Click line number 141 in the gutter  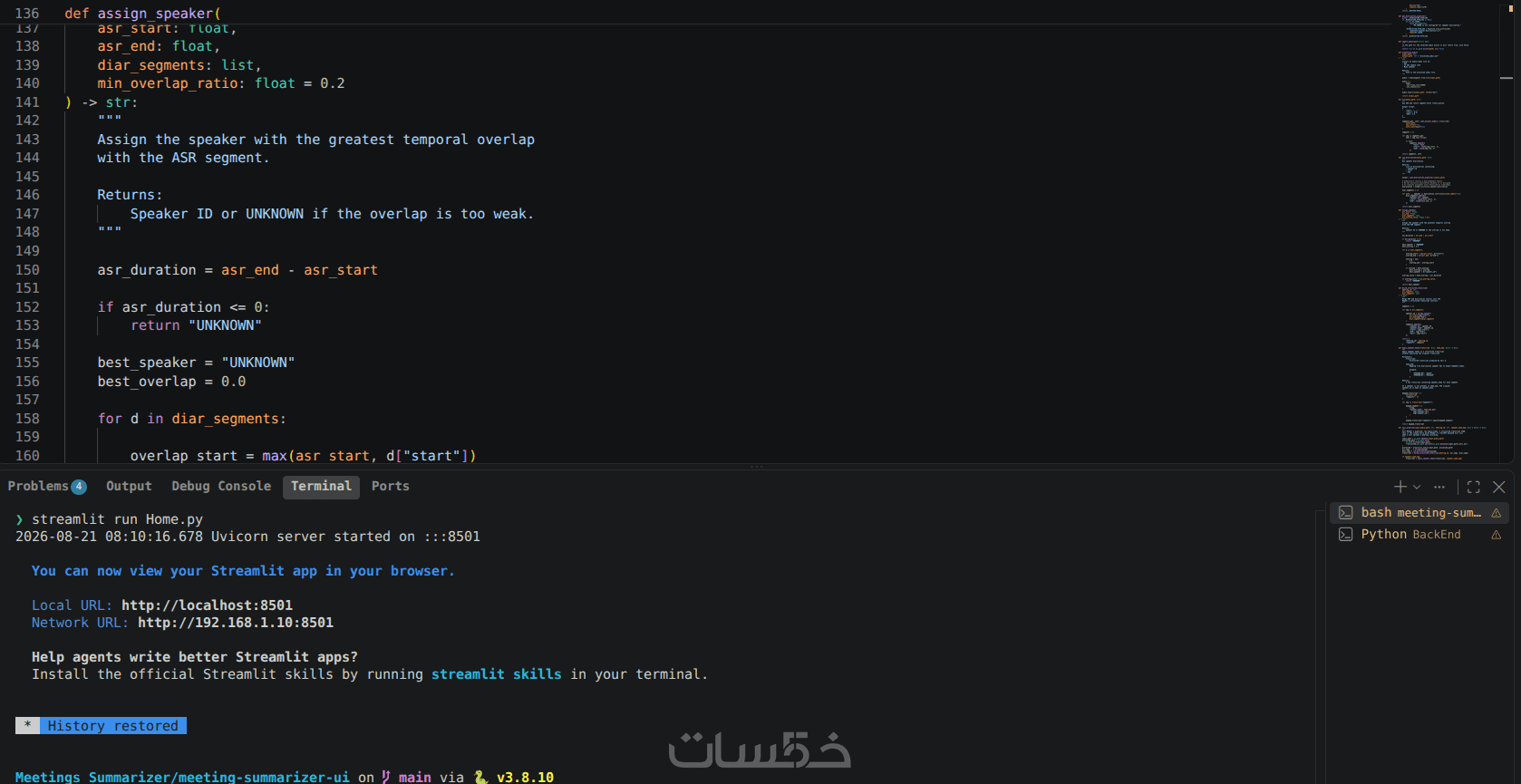click(27, 102)
